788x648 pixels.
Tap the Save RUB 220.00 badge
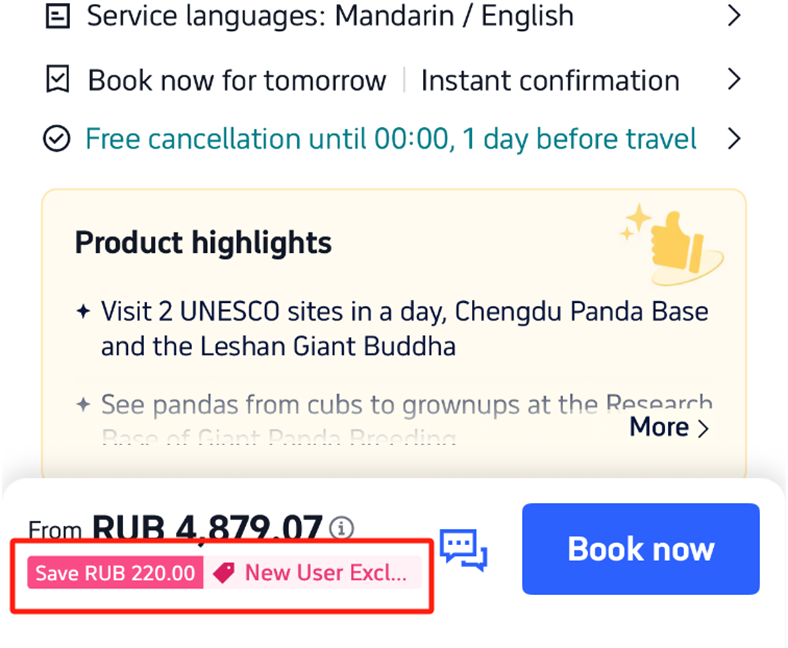116,573
